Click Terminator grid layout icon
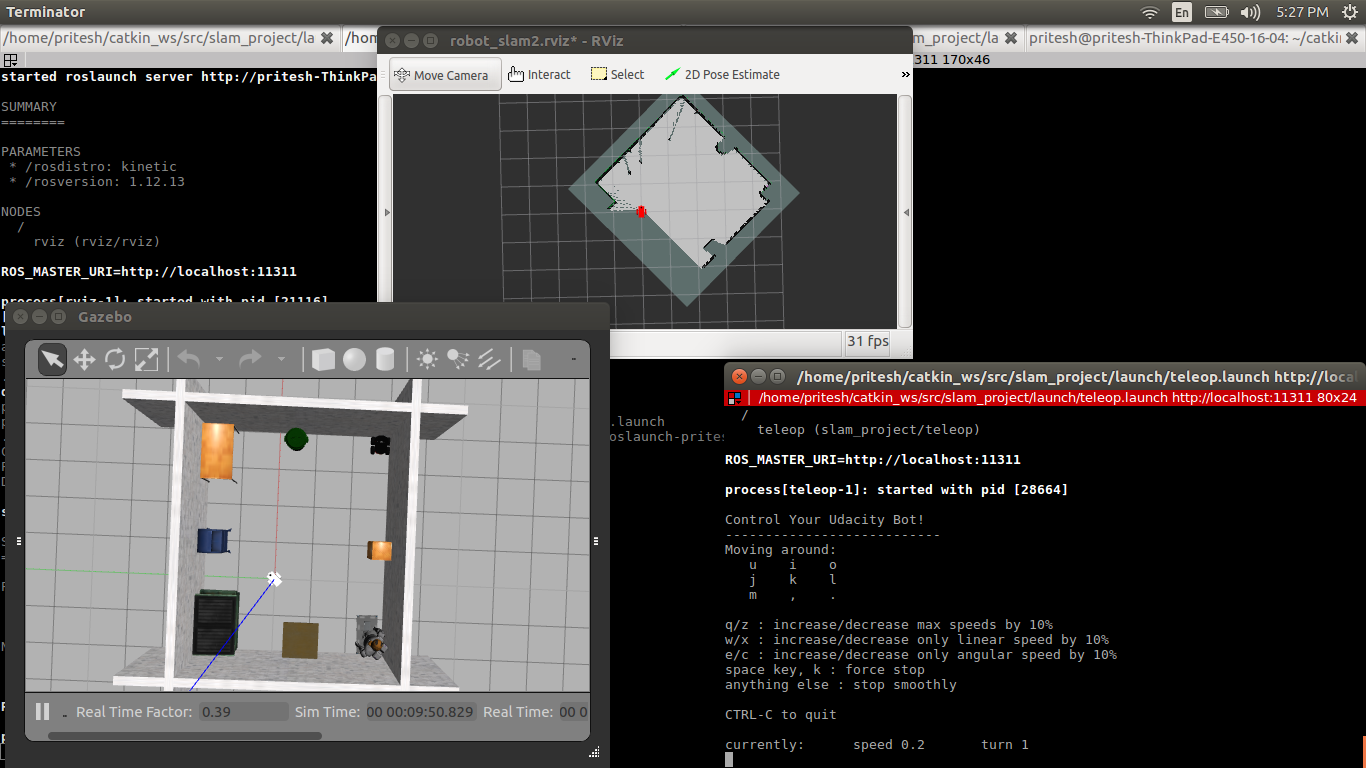The height and width of the screenshot is (768, 1366). click(x=9, y=60)
